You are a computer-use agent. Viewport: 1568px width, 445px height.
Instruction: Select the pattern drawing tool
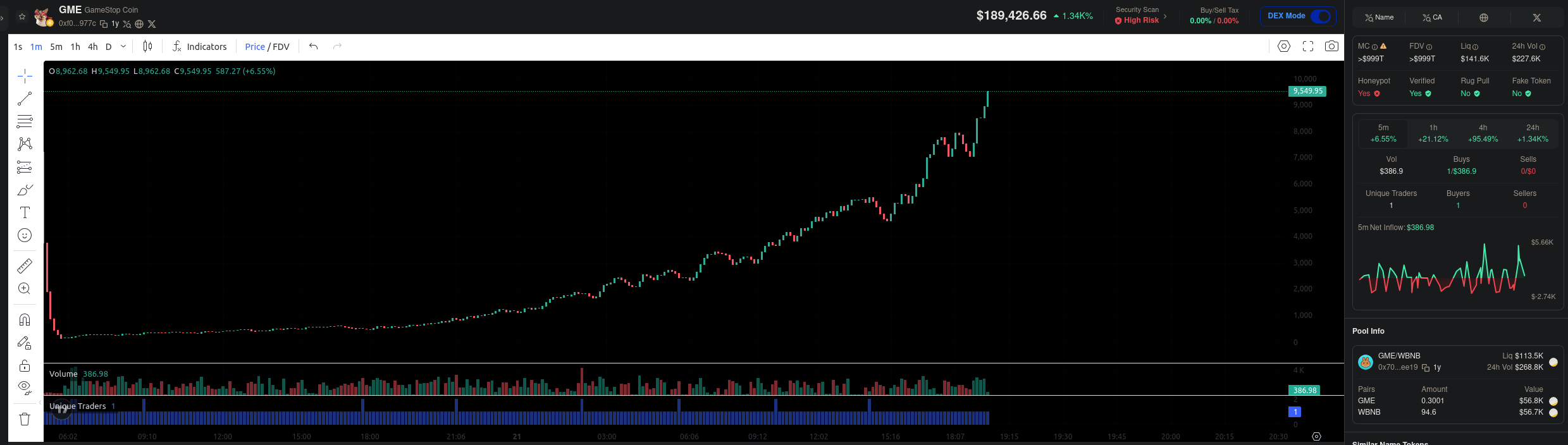pos(25,144)
